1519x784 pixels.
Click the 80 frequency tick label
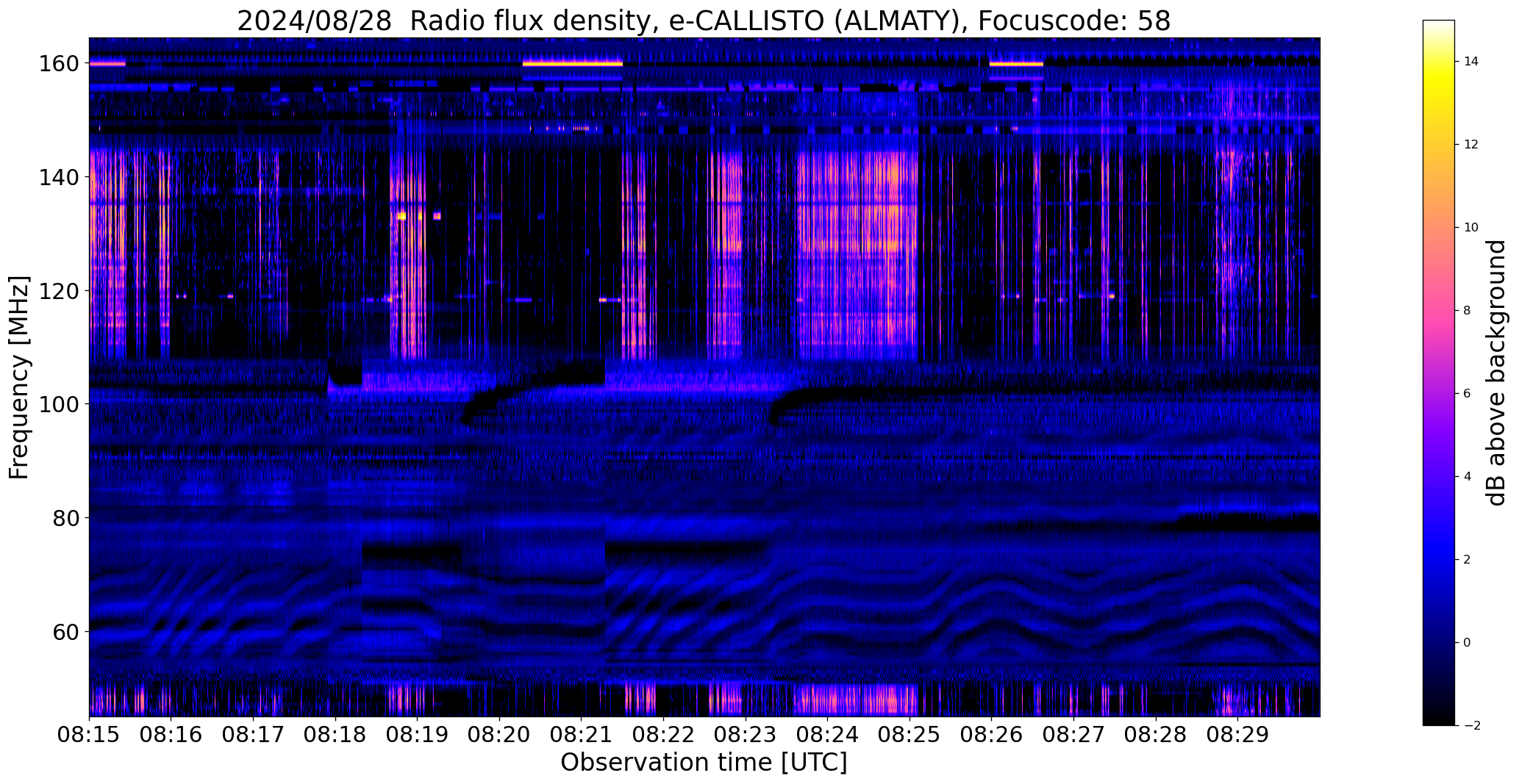tap(65, 518)
